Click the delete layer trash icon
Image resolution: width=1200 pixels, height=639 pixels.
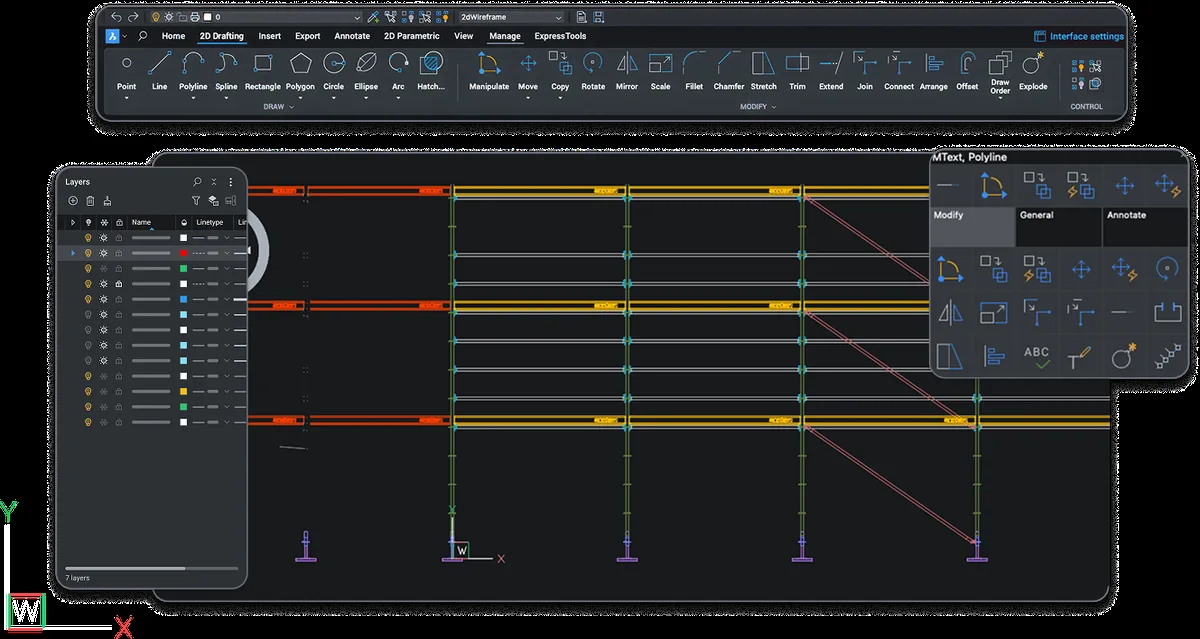(90, 201)
